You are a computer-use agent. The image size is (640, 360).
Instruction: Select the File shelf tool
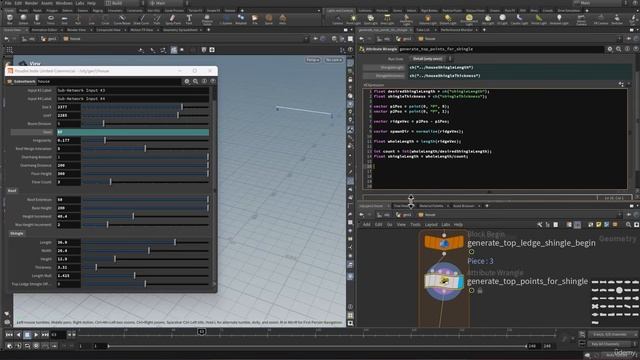click(x=255, y=19)
